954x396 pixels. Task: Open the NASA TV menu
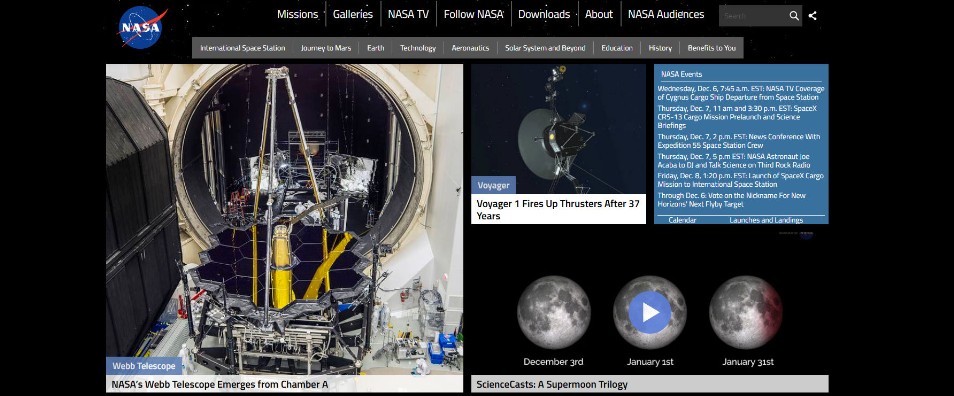408,14
